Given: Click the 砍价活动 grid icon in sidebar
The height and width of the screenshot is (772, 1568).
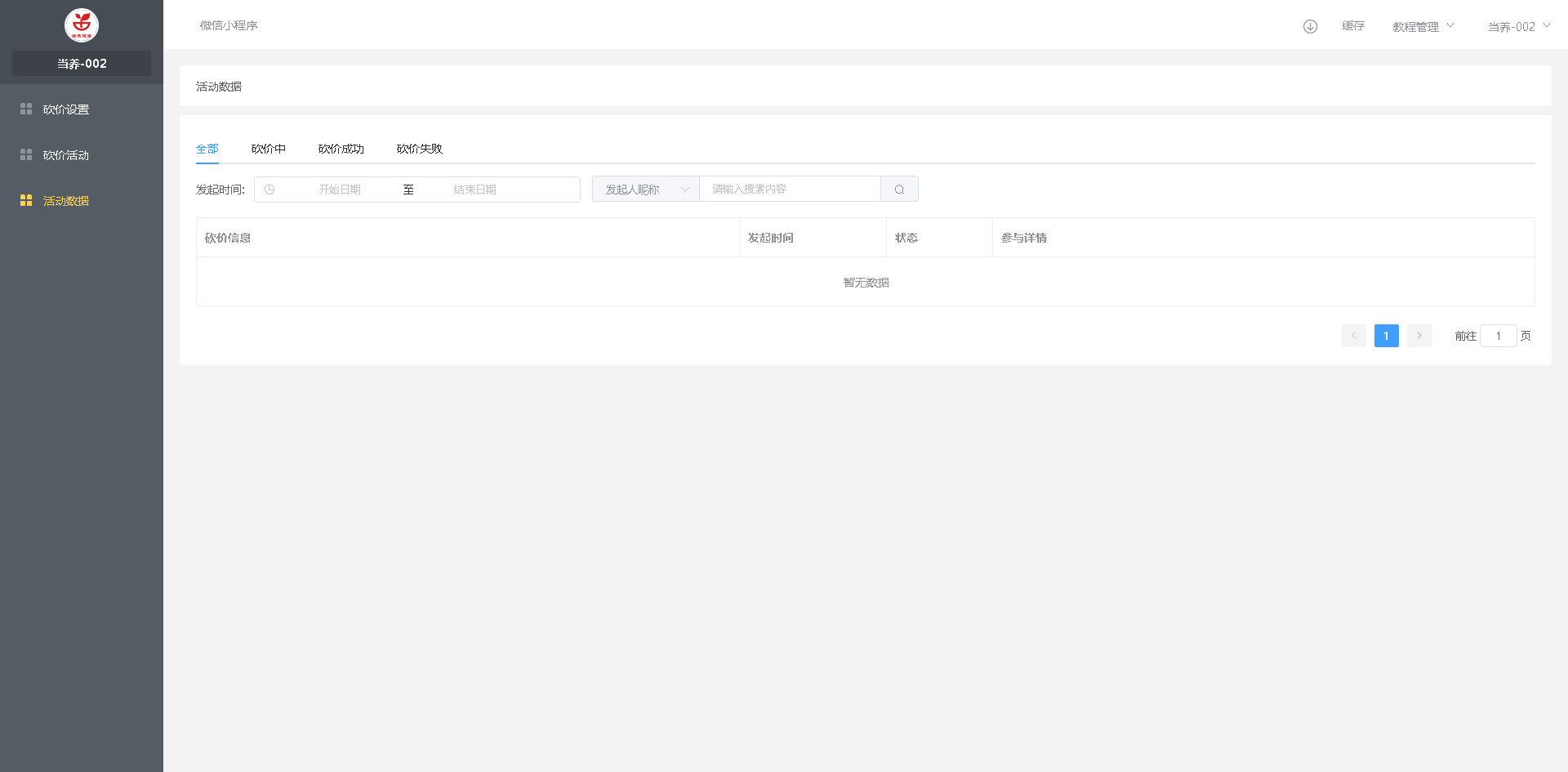Looking at the screenshot, I should pyautogui.click(x=26, y=154).
